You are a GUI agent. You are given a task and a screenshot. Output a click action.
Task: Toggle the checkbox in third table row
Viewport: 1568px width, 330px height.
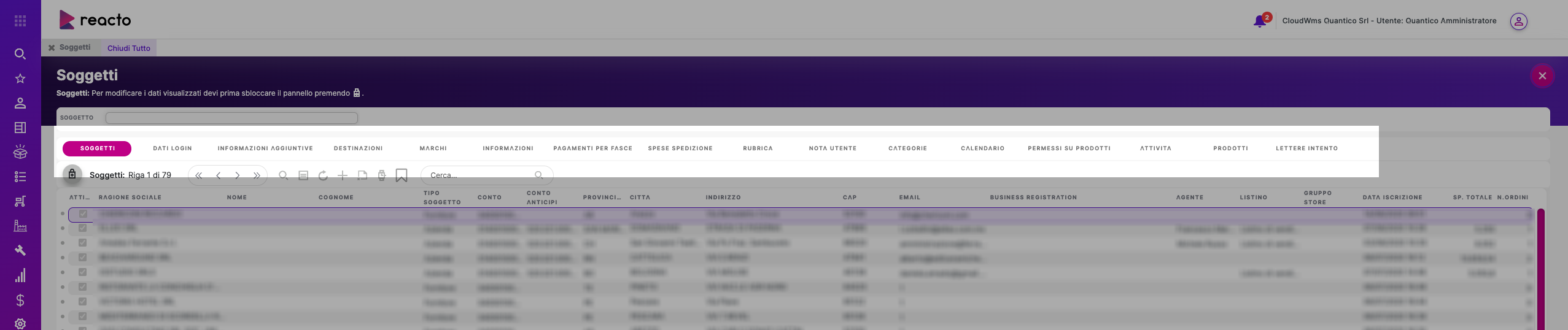pos(83,243)
